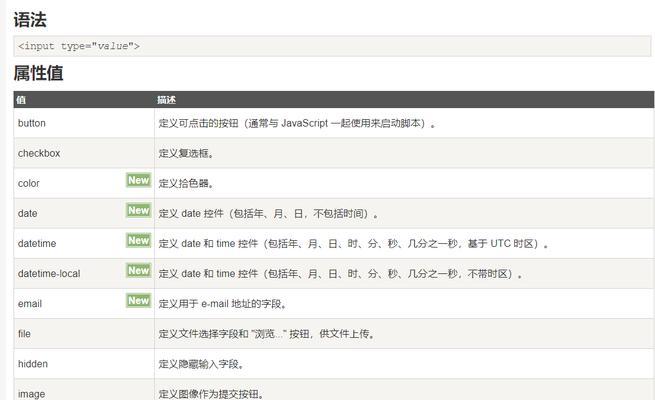655x400 pixels.
Task: Select the 'file' value cell
Action: (84, 334)
